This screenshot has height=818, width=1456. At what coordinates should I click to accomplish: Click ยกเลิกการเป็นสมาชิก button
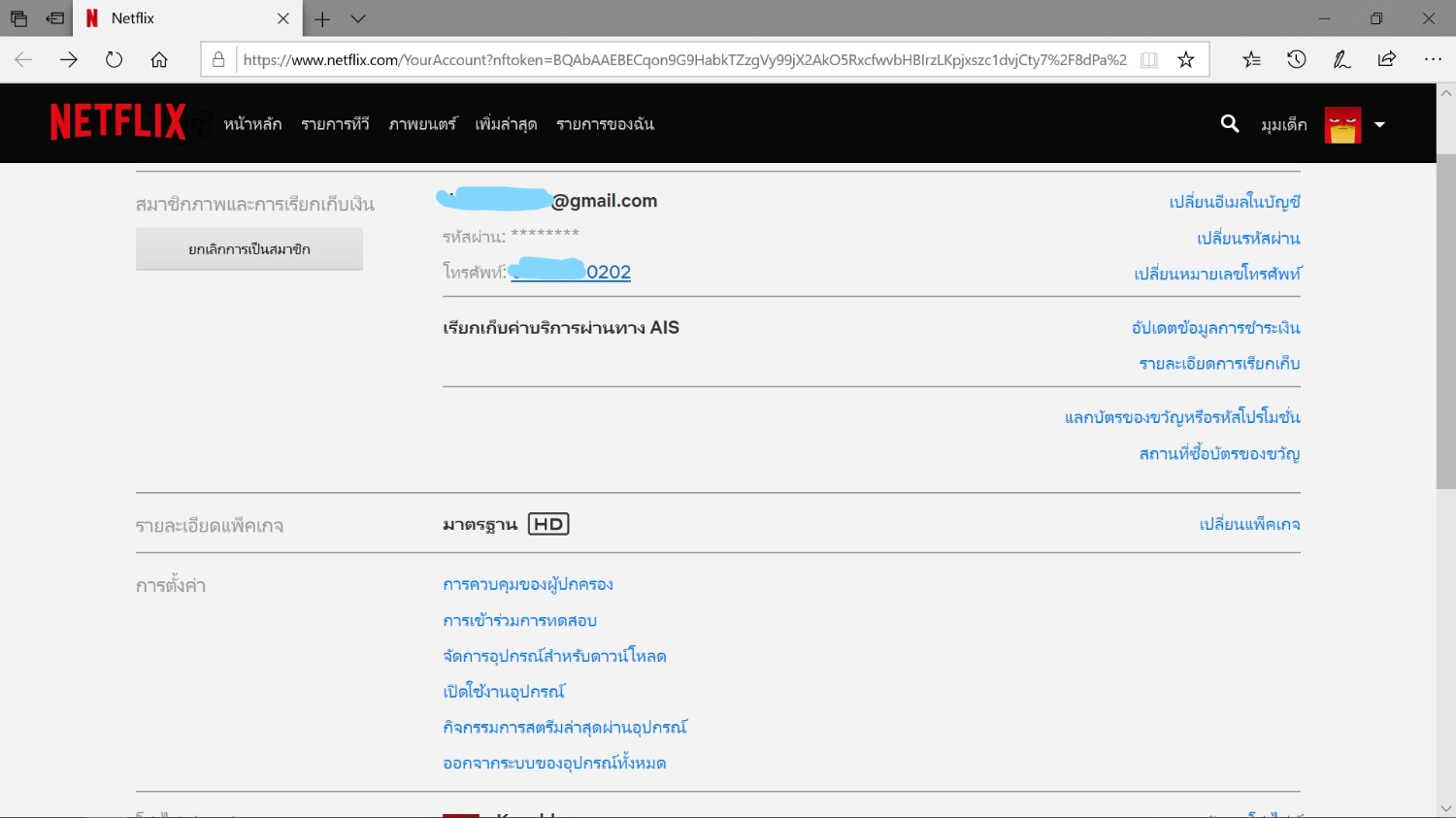point(249,249)
